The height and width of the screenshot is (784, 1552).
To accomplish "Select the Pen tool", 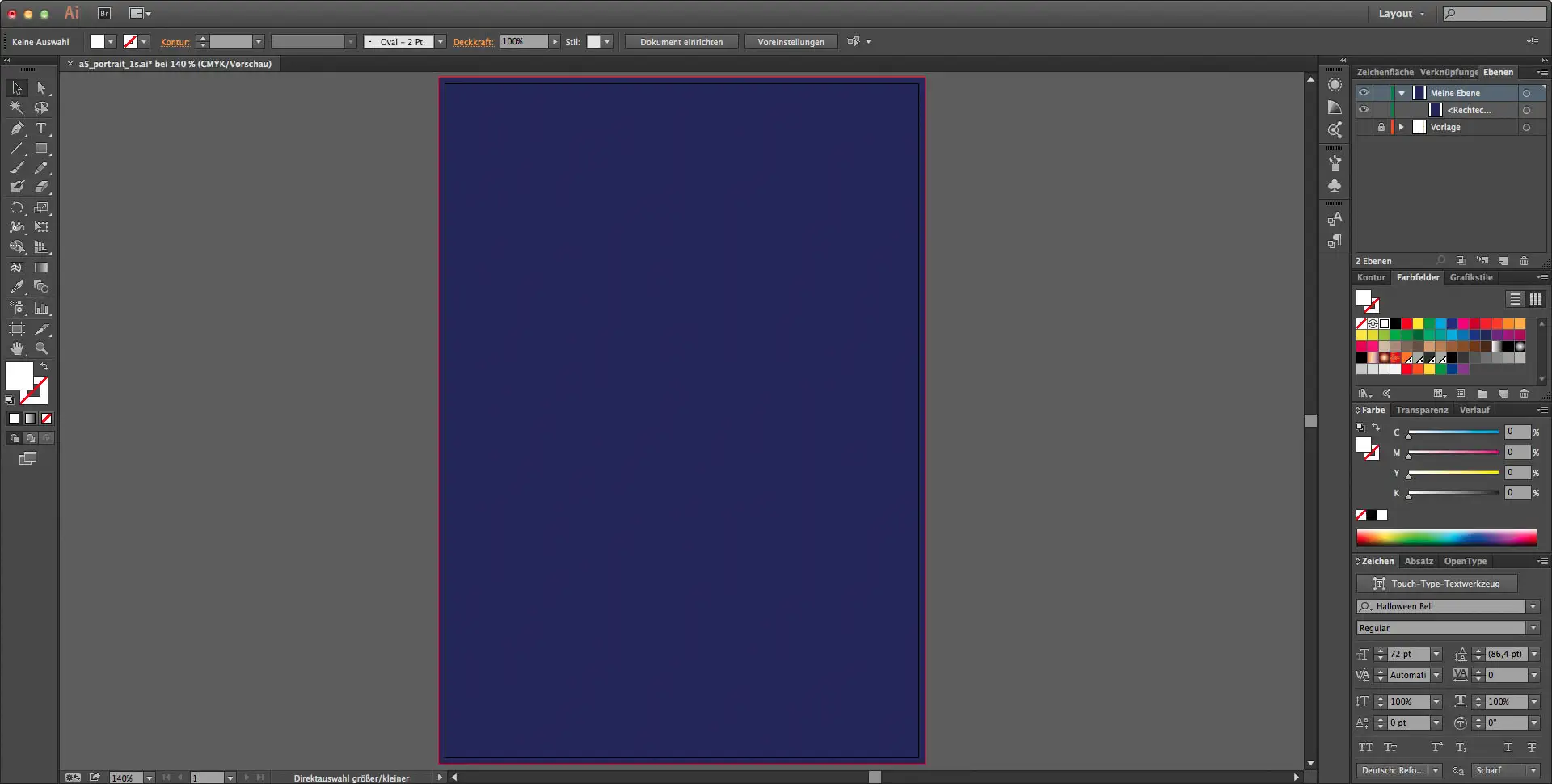I will click(x=17, y=129).
